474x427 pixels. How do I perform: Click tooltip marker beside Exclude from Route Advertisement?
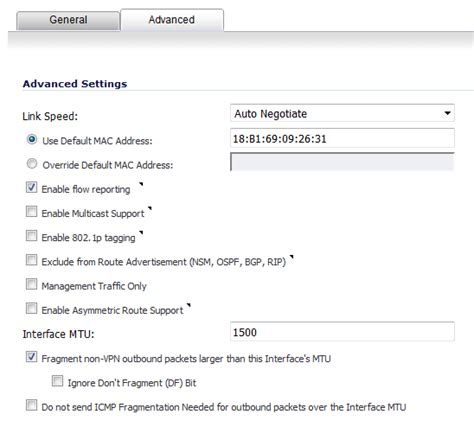click(292, 257)
